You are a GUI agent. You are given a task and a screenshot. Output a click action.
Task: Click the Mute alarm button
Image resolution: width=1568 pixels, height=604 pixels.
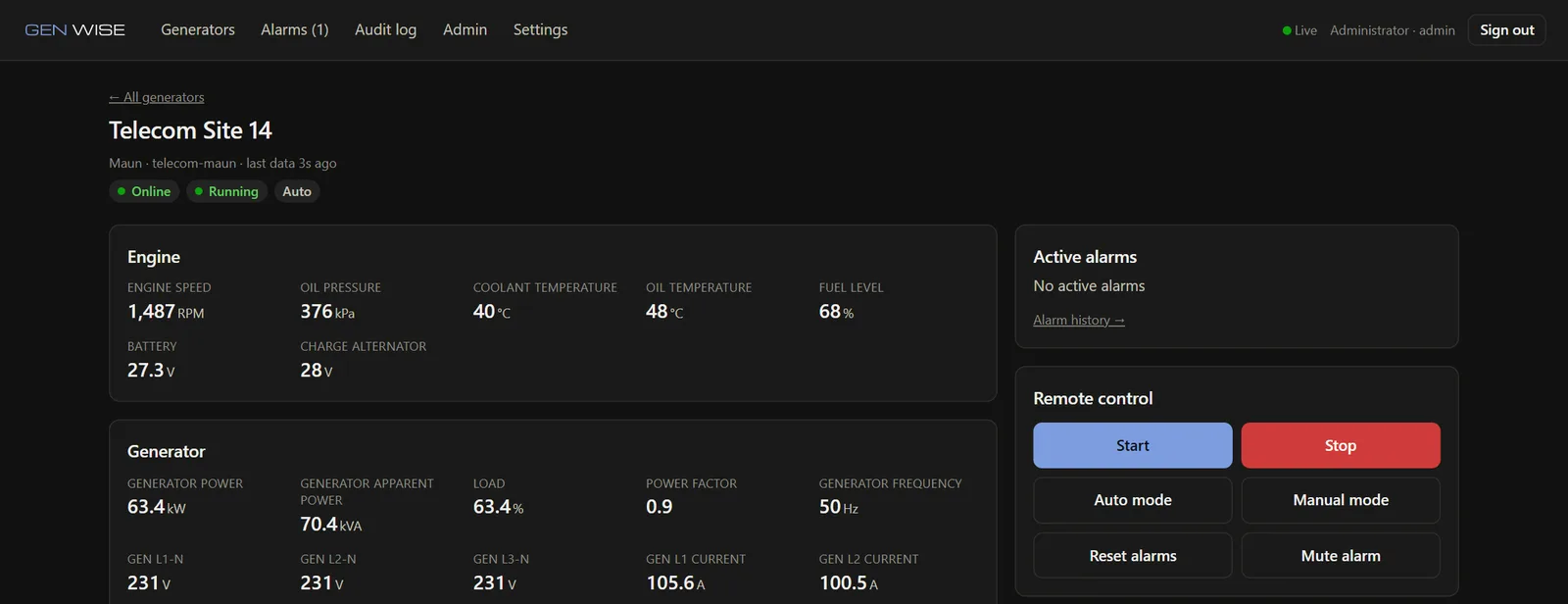coord(1341,556)
